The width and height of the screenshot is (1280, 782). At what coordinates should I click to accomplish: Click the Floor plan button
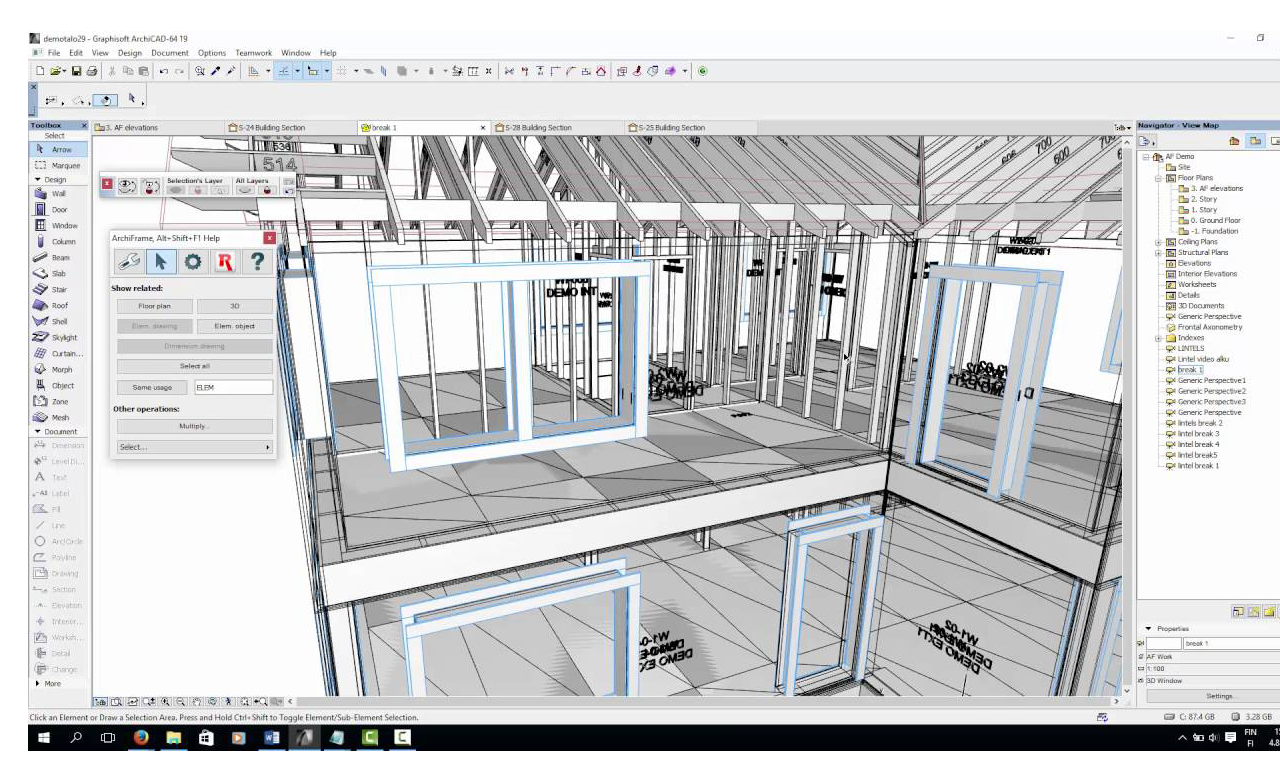[154, 306]
